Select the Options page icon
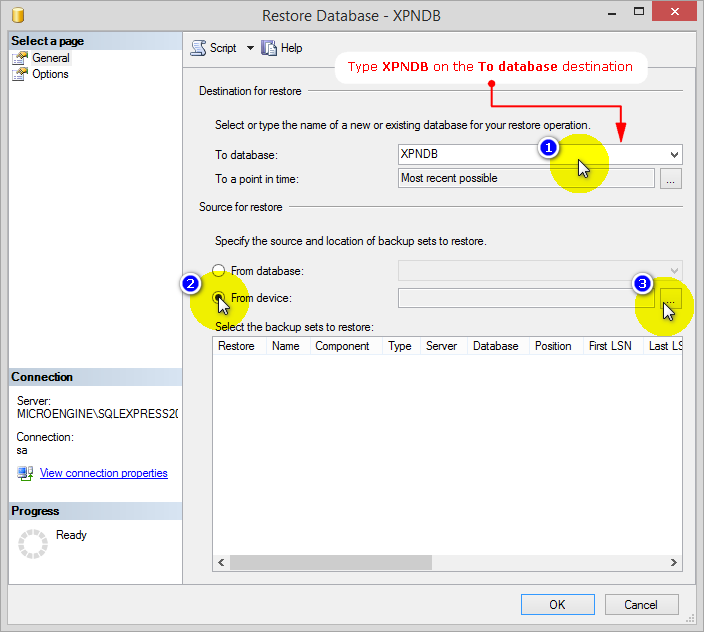Viewport: 704px width, 632px height. click(x=20, y=74)
